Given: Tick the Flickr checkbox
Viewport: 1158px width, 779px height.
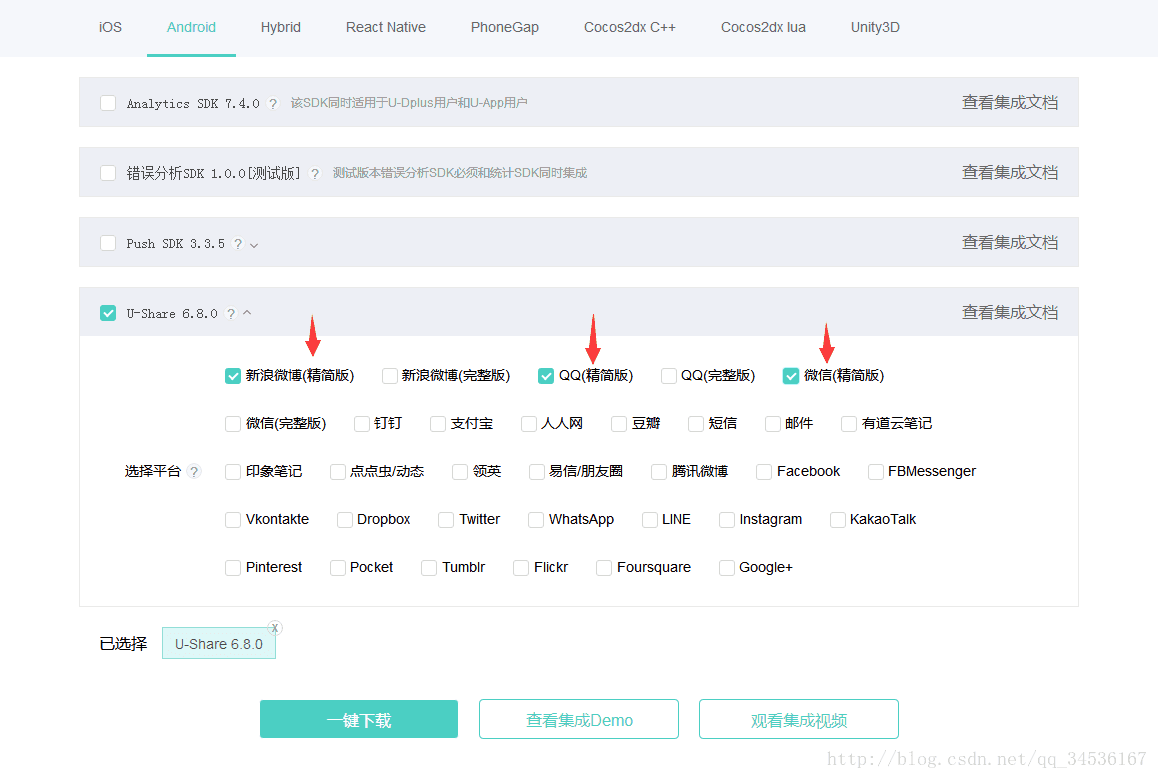Looking at the screenshot, I should click(521, 568).
